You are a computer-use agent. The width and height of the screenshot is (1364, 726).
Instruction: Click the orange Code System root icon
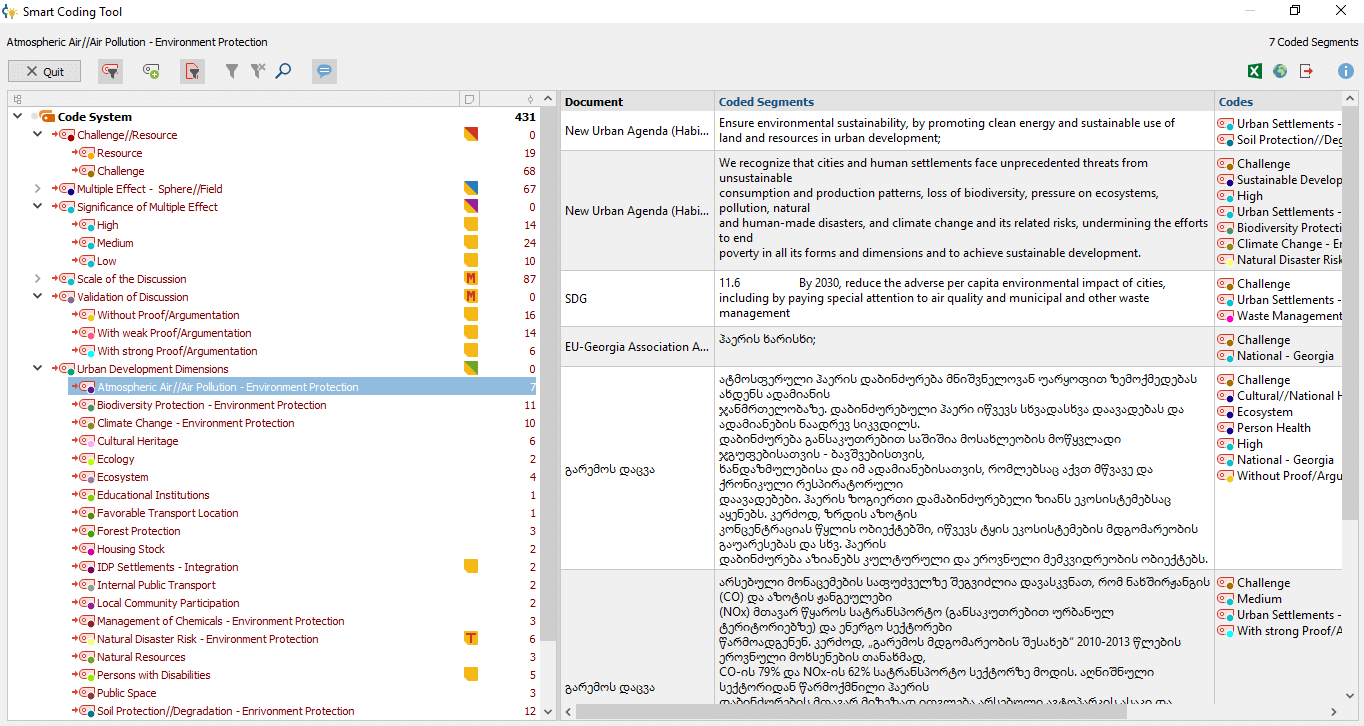tap(47, 117)
